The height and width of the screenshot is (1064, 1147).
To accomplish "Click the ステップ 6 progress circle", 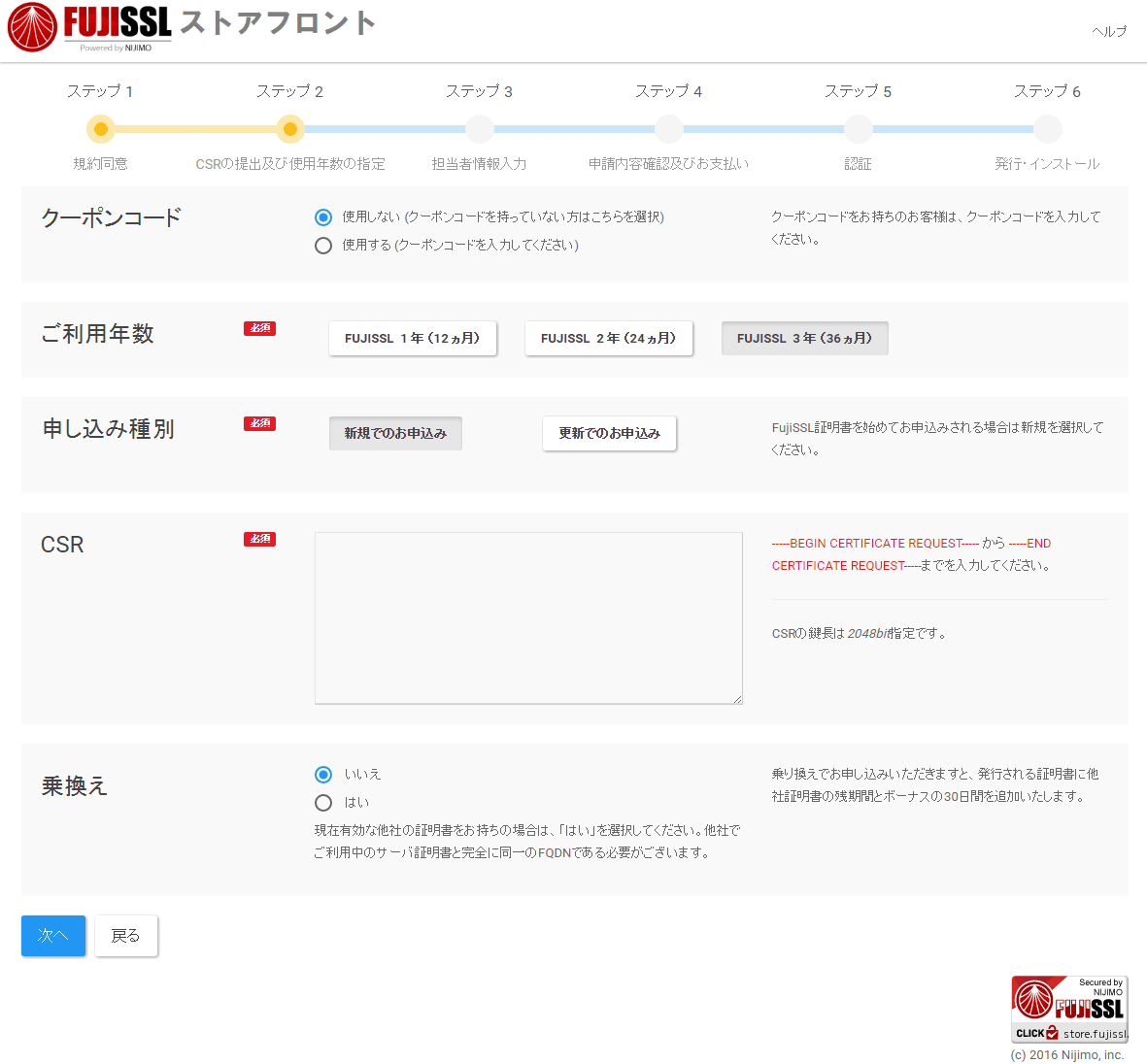I will (1048, 129).
